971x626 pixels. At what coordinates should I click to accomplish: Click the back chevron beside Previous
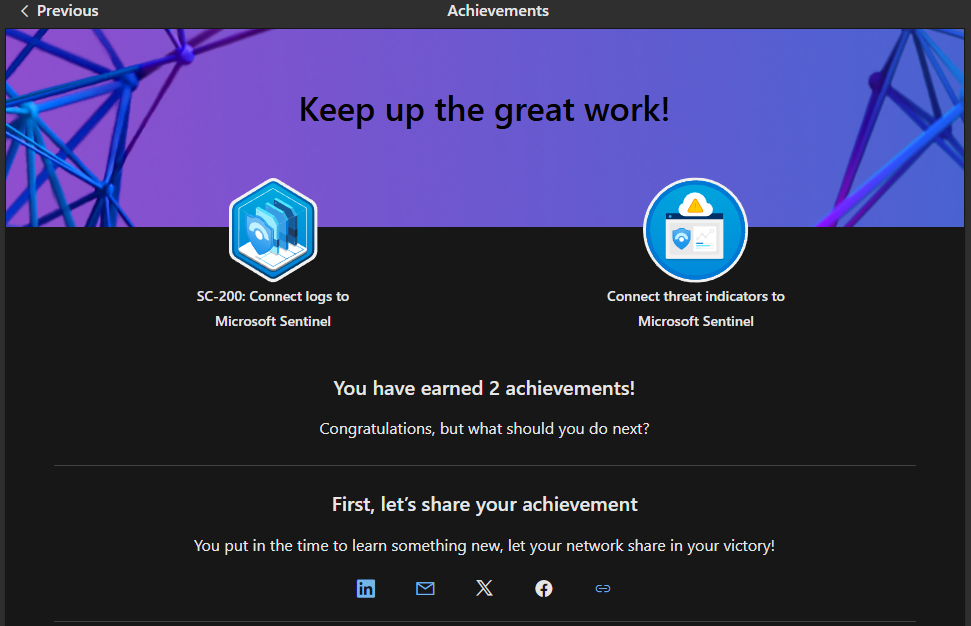tap(22, 11)
